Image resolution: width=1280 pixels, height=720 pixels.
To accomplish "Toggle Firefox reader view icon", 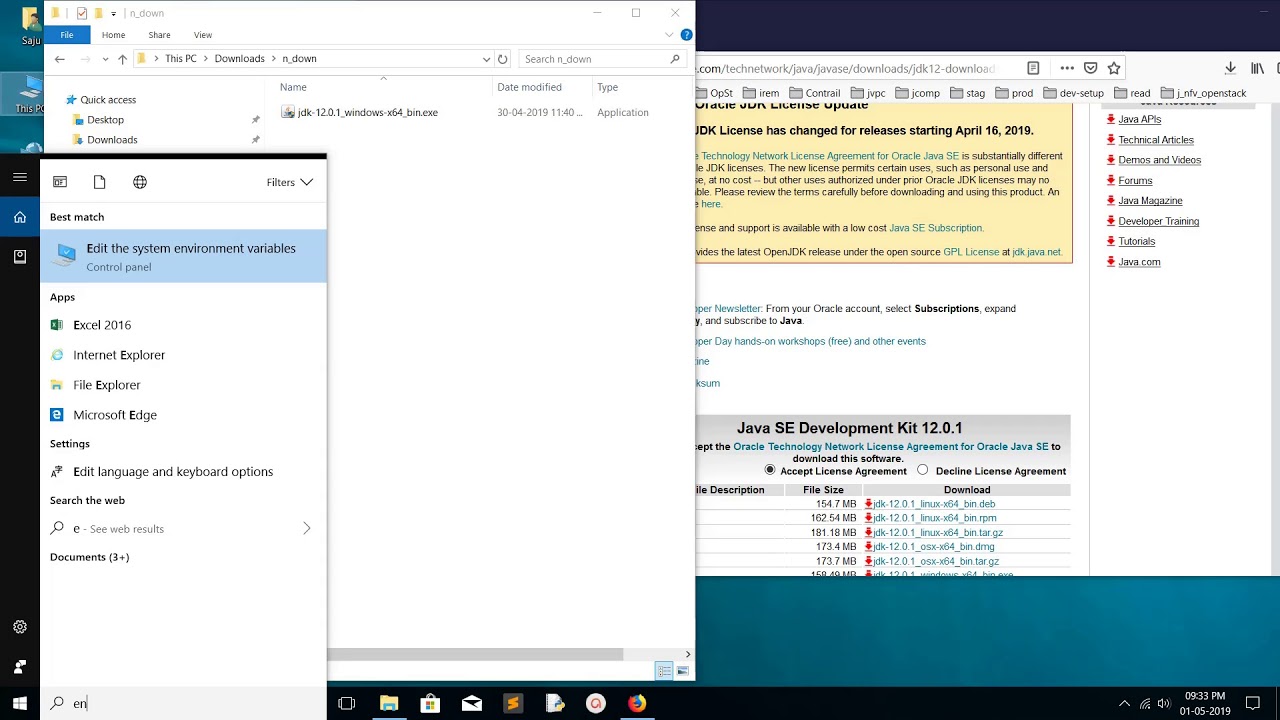I will click(1033, 68).
